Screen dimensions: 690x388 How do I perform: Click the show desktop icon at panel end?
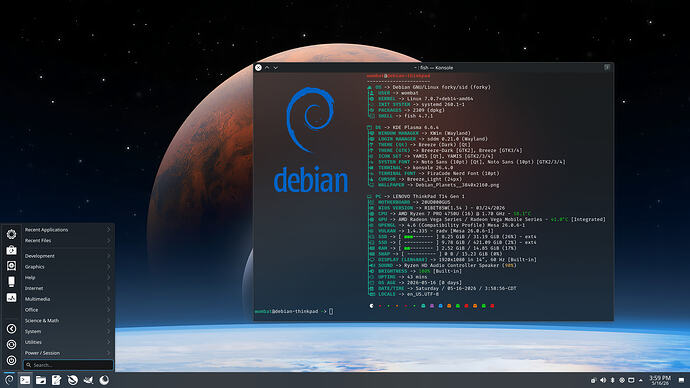pos(681,380)
